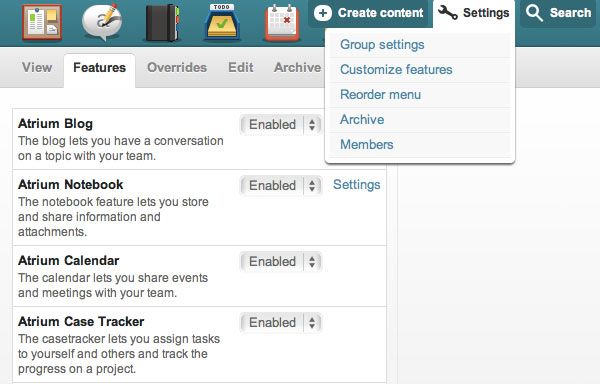Viewport: 600px width, 384px height.
Task: Open Atrium Notebook Enabled dropdown
Action: click(x=281, y=185)
